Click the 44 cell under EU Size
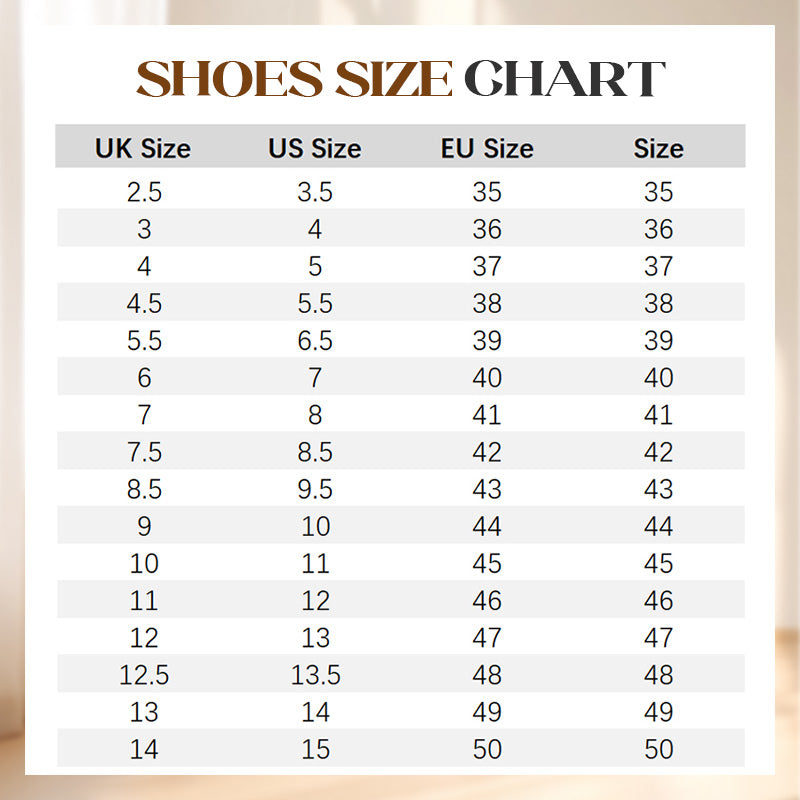 (487, 526)
